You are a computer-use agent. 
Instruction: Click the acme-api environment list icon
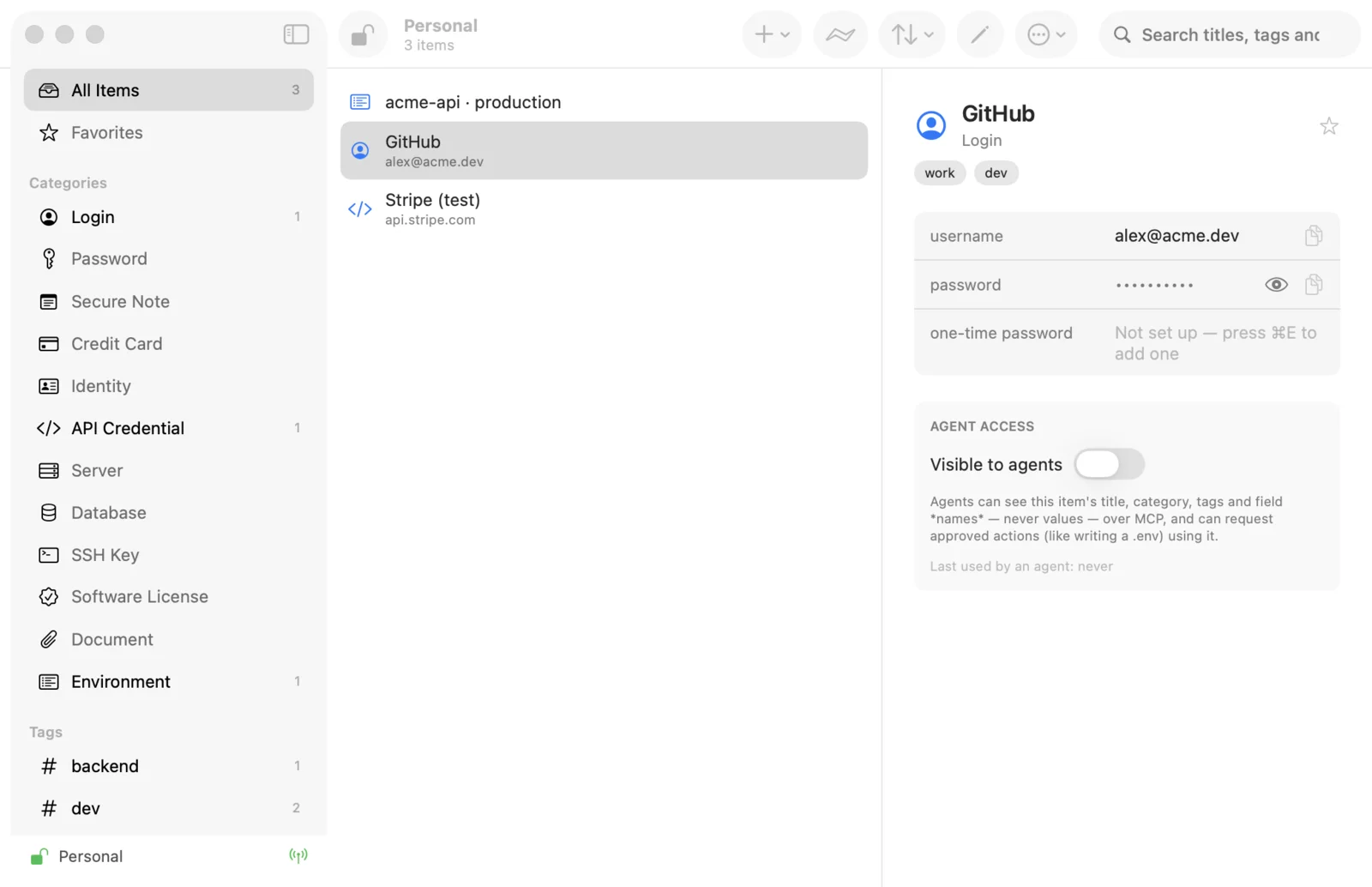point(360,102)
